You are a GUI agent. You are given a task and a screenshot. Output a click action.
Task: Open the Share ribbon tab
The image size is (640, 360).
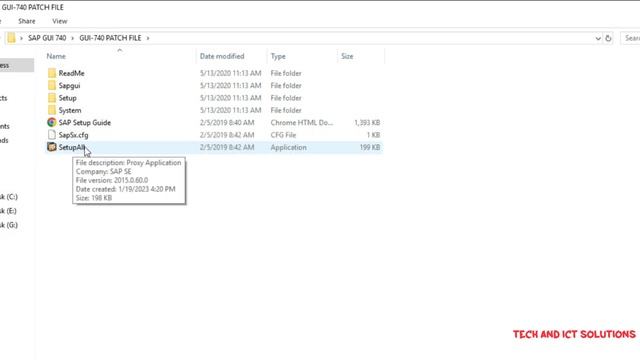click(27, 21)
